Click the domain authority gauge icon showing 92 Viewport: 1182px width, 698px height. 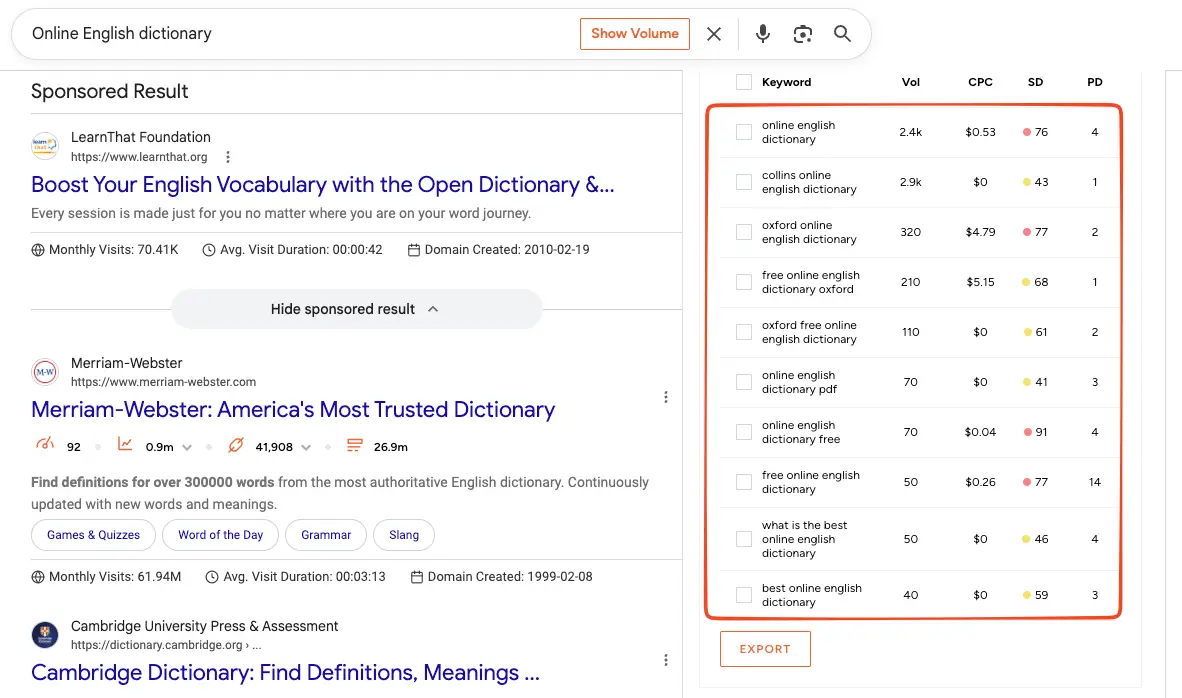coord(45,445)
